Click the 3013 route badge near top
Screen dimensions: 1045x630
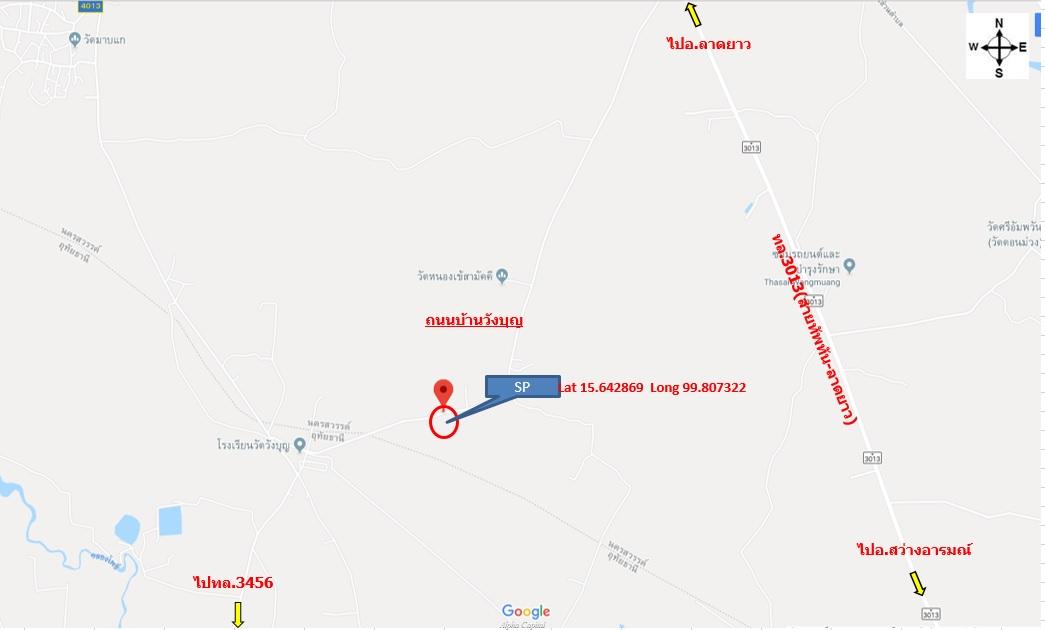pos(751,147)
